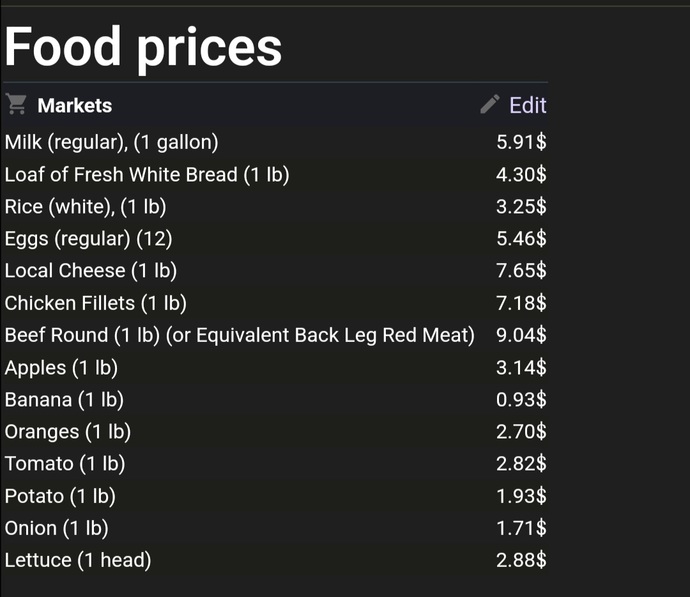Select the Rice (white) price 3.25$
Image resolution: width=690 pixels, height=597 pixels.
click(521, 207)
